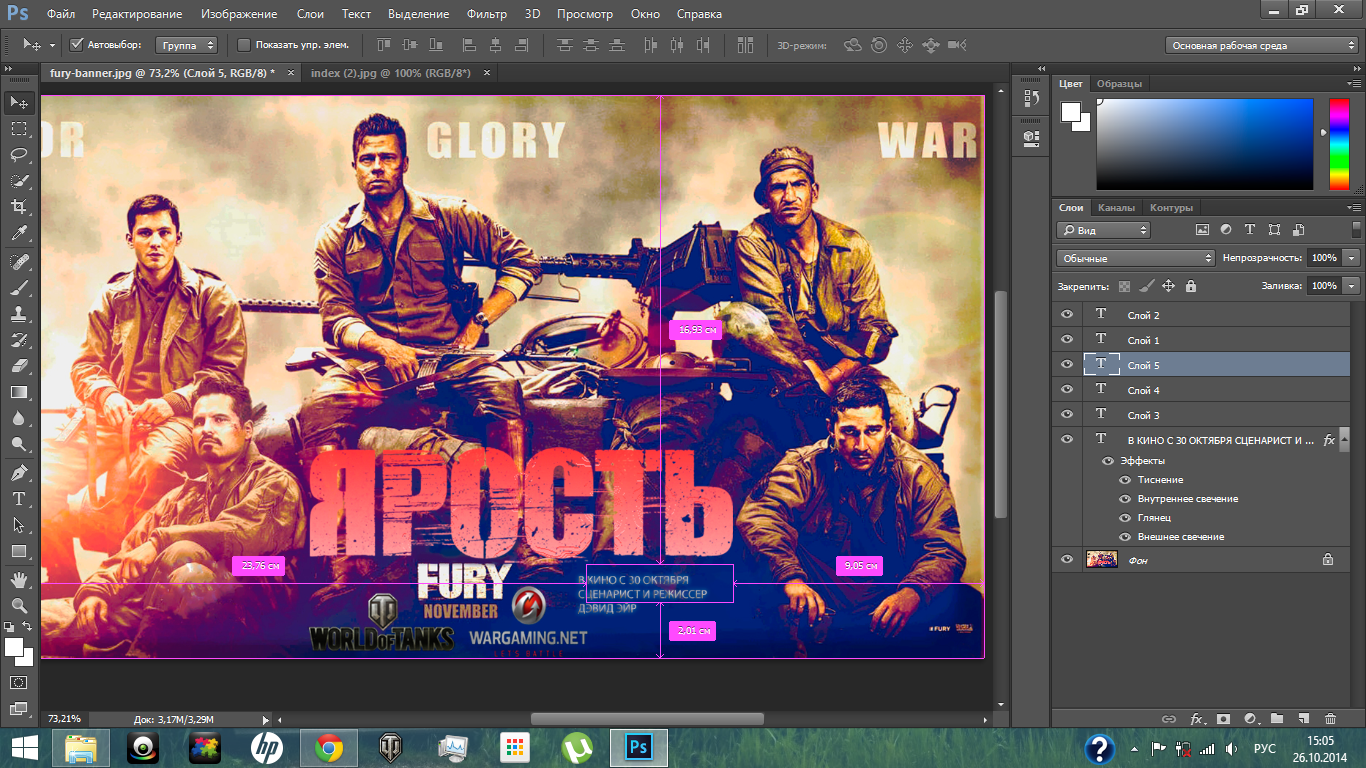The image size is (1366, 768).
Task: Open the Изображение menu
Action: point(239,14)
